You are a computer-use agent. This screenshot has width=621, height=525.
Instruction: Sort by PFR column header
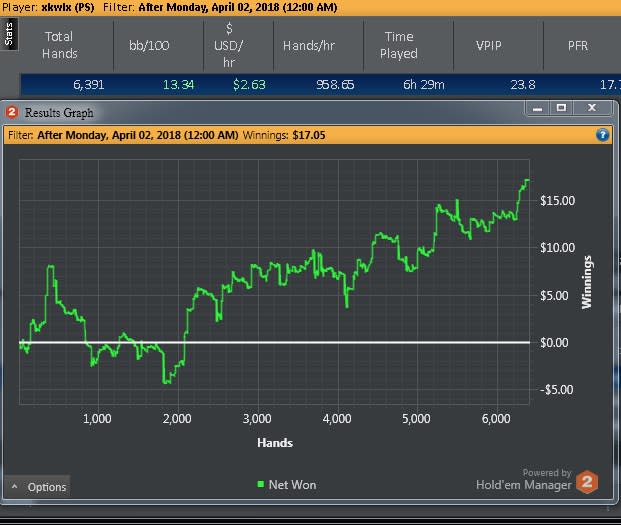point(578,46)
